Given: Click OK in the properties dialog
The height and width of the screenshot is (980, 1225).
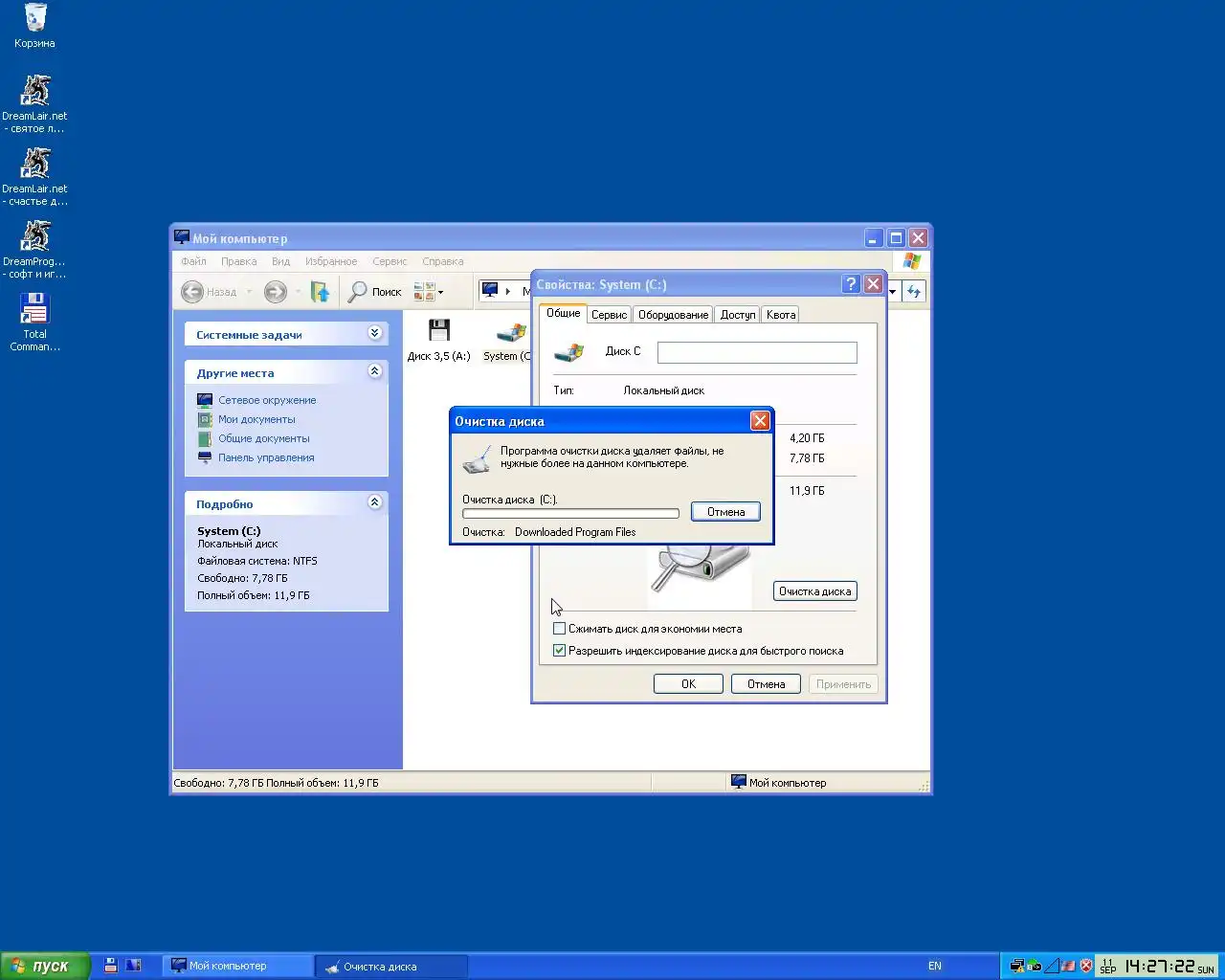Looking at the screenshot, I should pos(688,684).
